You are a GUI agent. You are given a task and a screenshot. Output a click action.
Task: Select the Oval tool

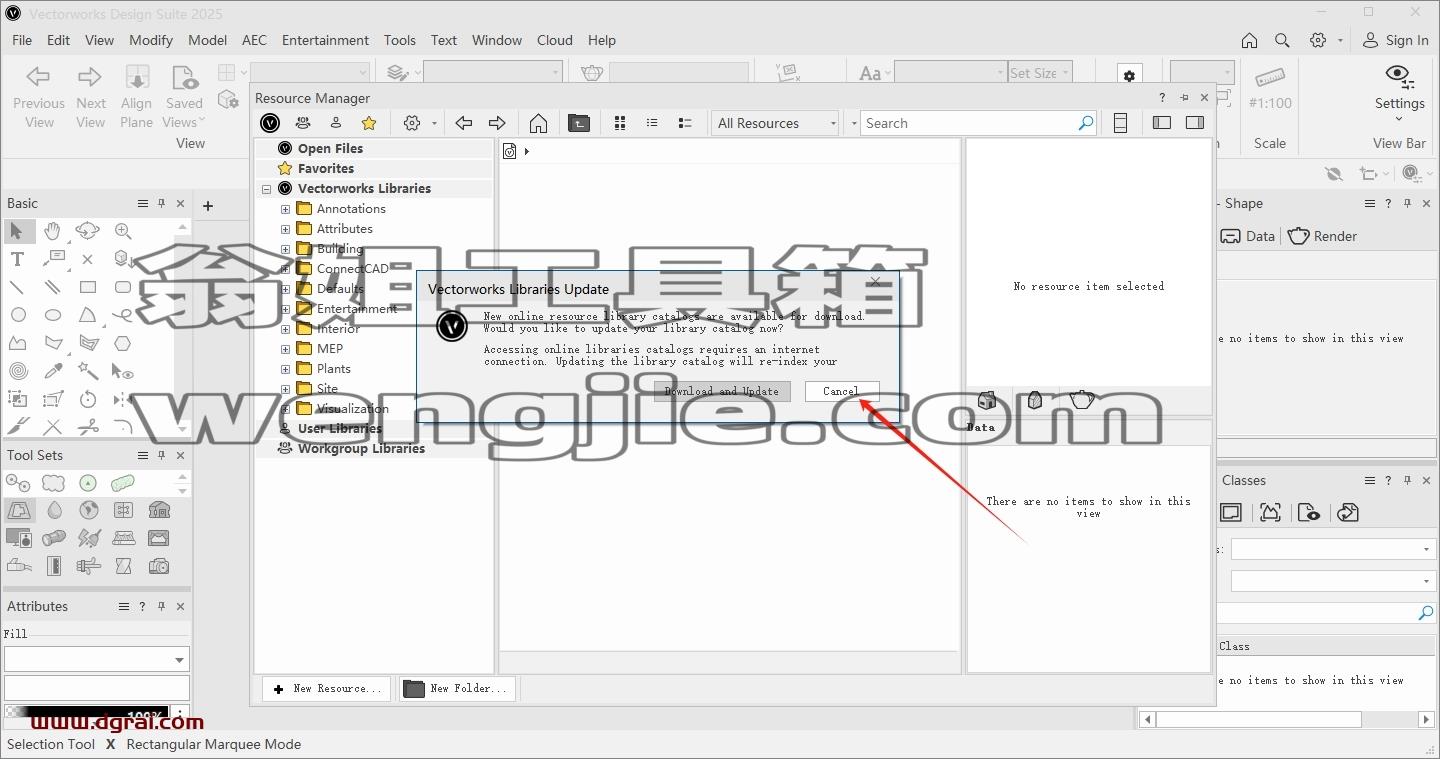coord(52,315)
